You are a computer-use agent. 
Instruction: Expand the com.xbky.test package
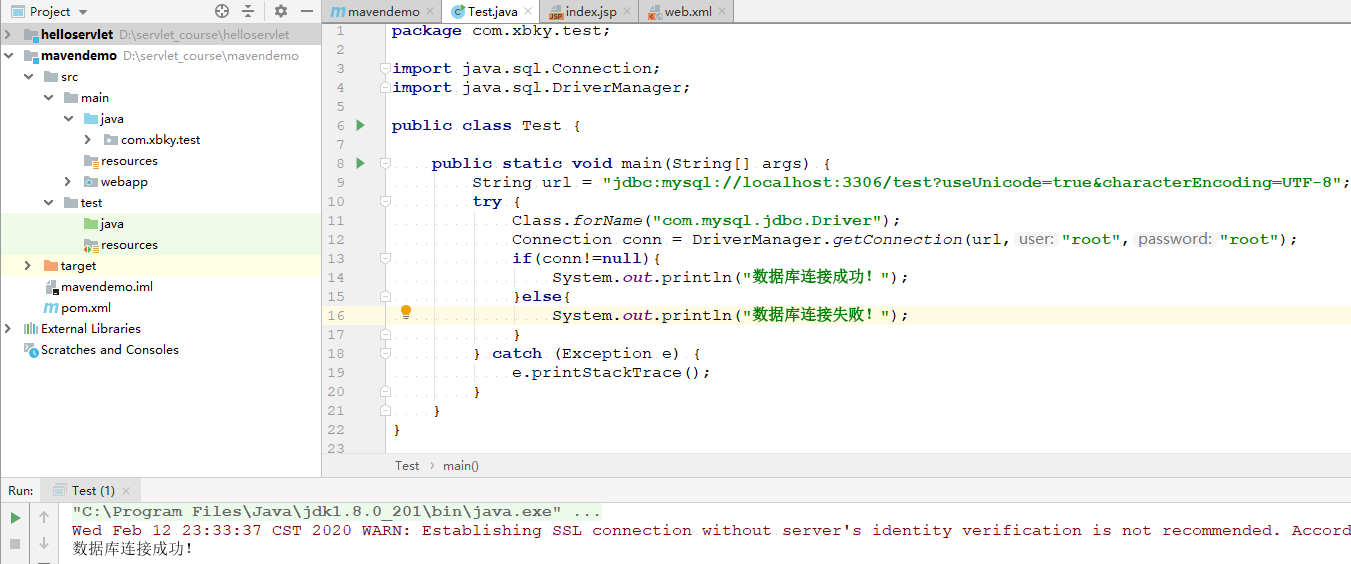click(88, 140)
